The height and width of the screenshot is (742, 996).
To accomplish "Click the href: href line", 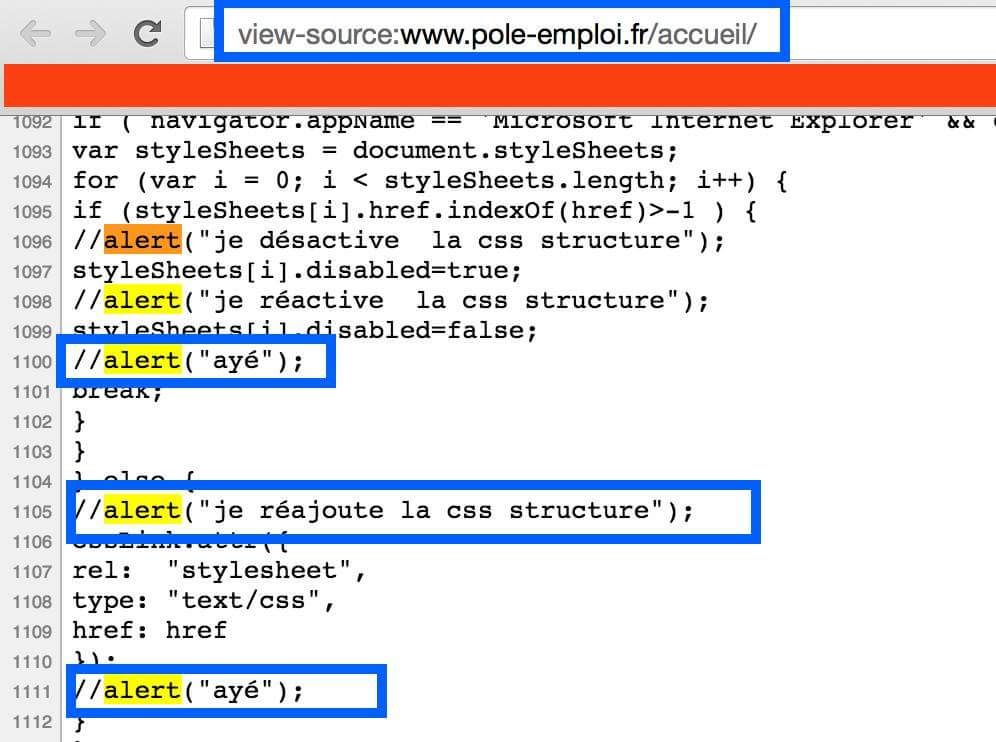I will coord(149,631).
